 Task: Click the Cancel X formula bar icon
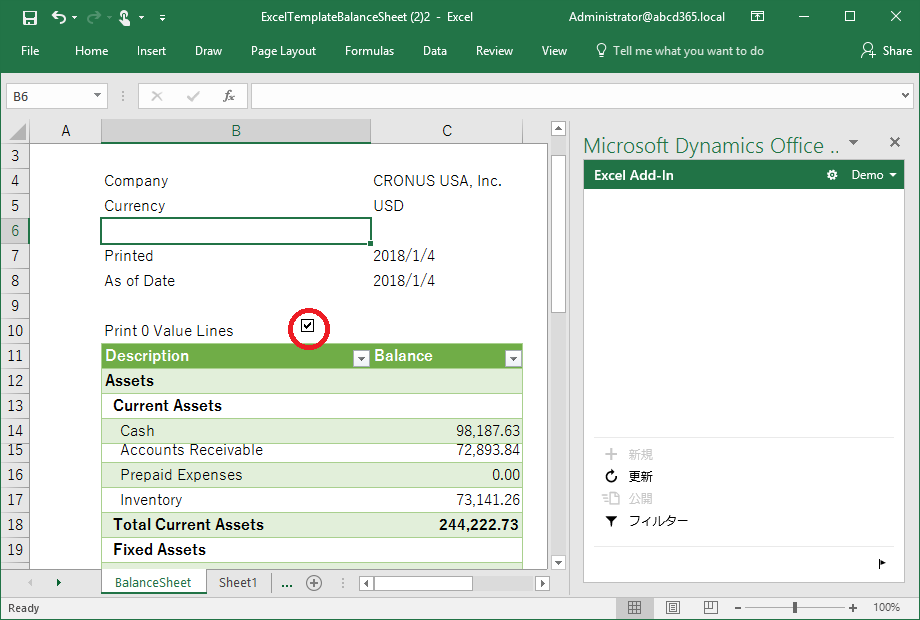(157, 96)
